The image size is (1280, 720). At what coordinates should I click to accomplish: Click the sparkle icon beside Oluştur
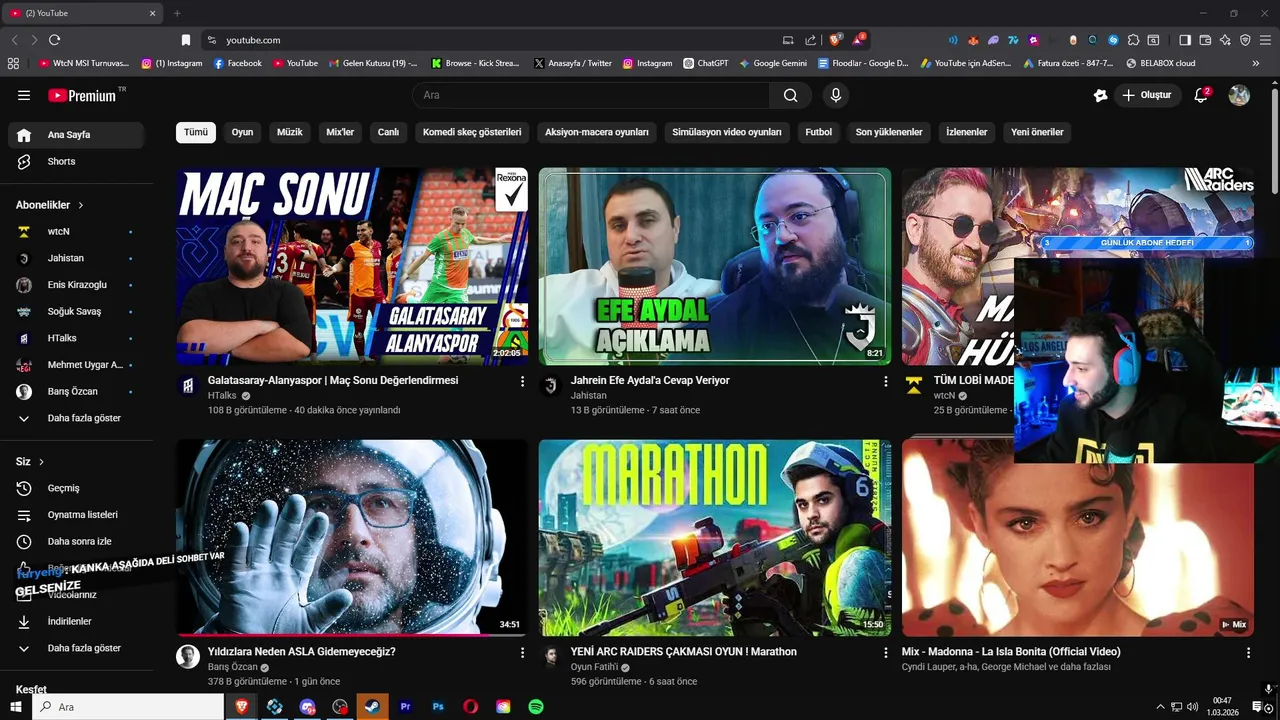click(1100, 95)
